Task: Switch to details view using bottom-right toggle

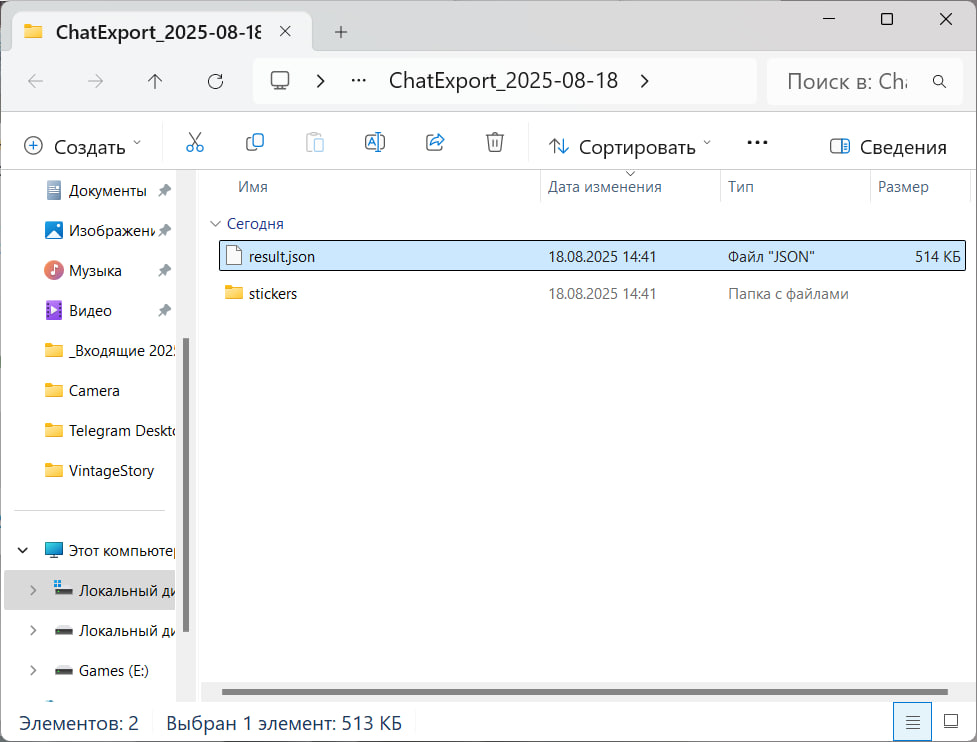Action: [x=912, y=721]
